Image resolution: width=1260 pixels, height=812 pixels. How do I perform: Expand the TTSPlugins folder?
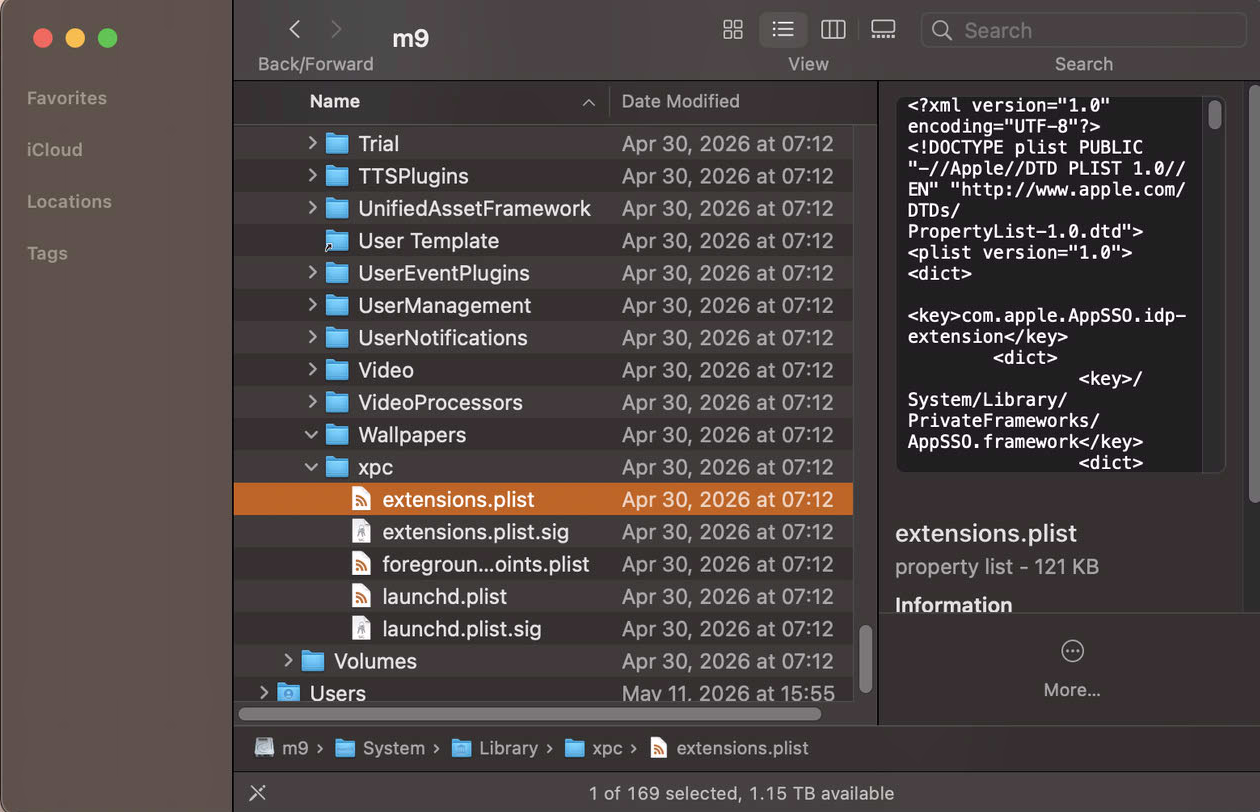click(312, 176)
